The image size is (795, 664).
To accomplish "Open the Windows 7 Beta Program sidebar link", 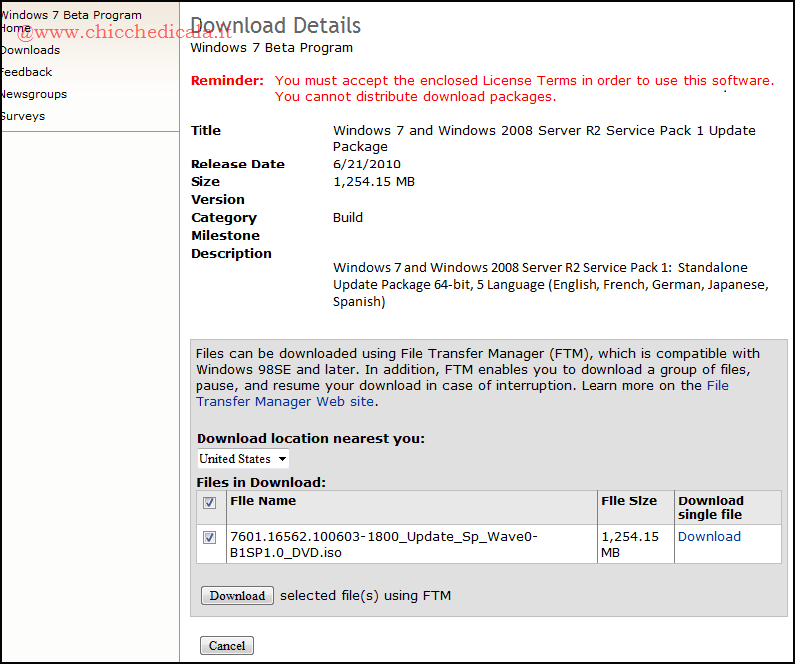I will [70, 15].
